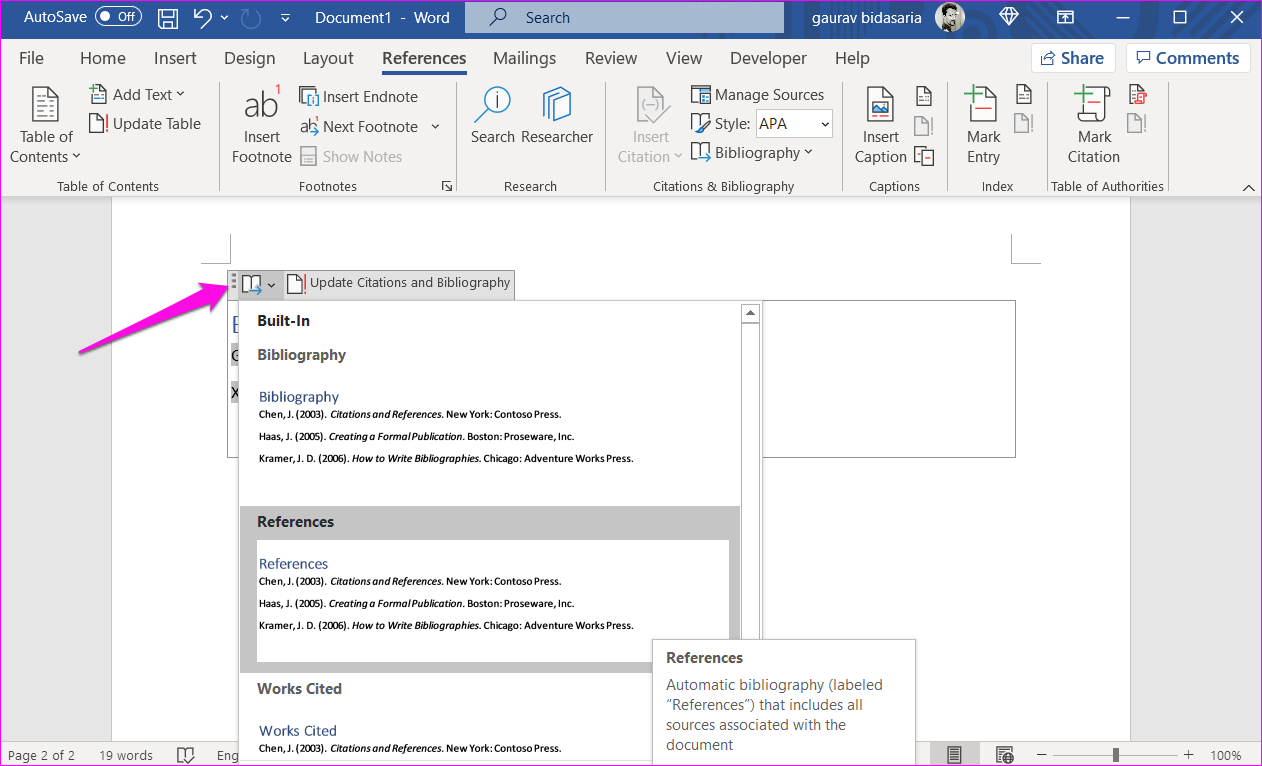Open the Help tab
Screen dimensions: 1262x766
(x=852, y=58)
